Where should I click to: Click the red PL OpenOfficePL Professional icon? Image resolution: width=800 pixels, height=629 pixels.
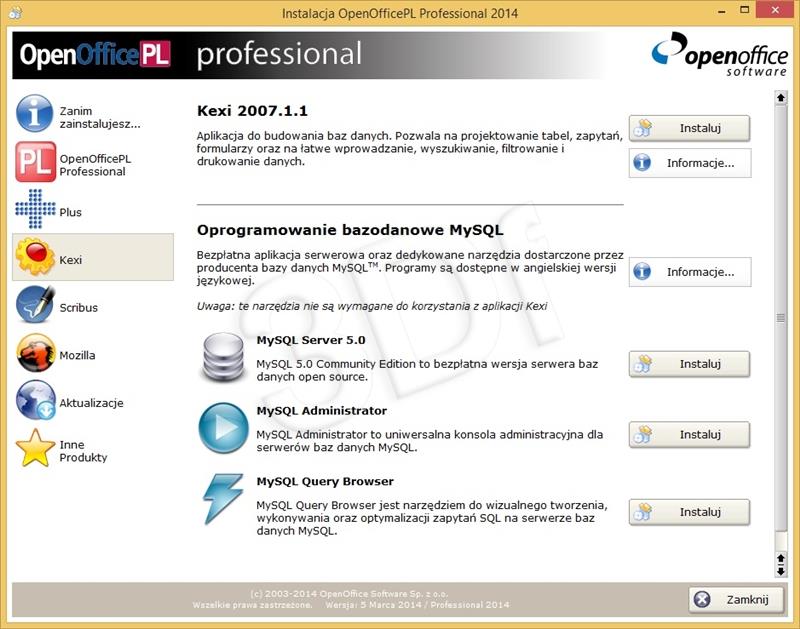coord(35,162)
